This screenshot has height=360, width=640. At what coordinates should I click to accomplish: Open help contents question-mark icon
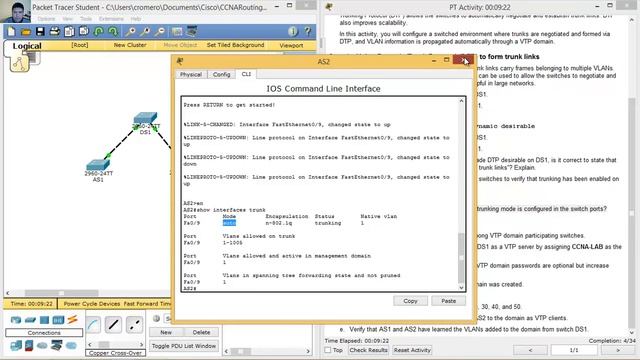[307, 31]
